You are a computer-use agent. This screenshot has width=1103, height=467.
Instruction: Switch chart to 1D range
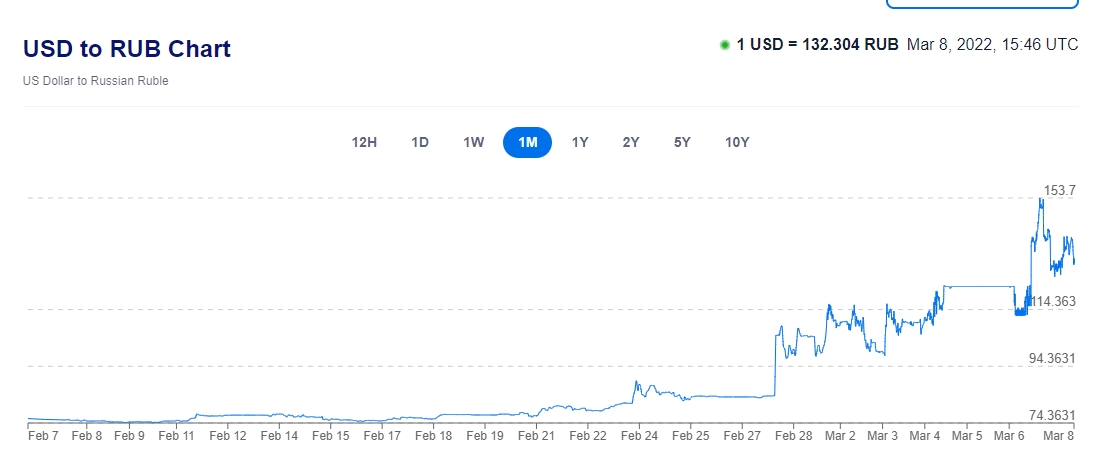[x=420, y=142]
